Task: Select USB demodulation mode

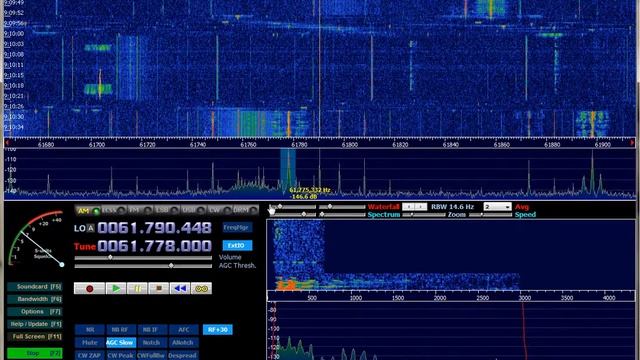Action: [193, 211]
